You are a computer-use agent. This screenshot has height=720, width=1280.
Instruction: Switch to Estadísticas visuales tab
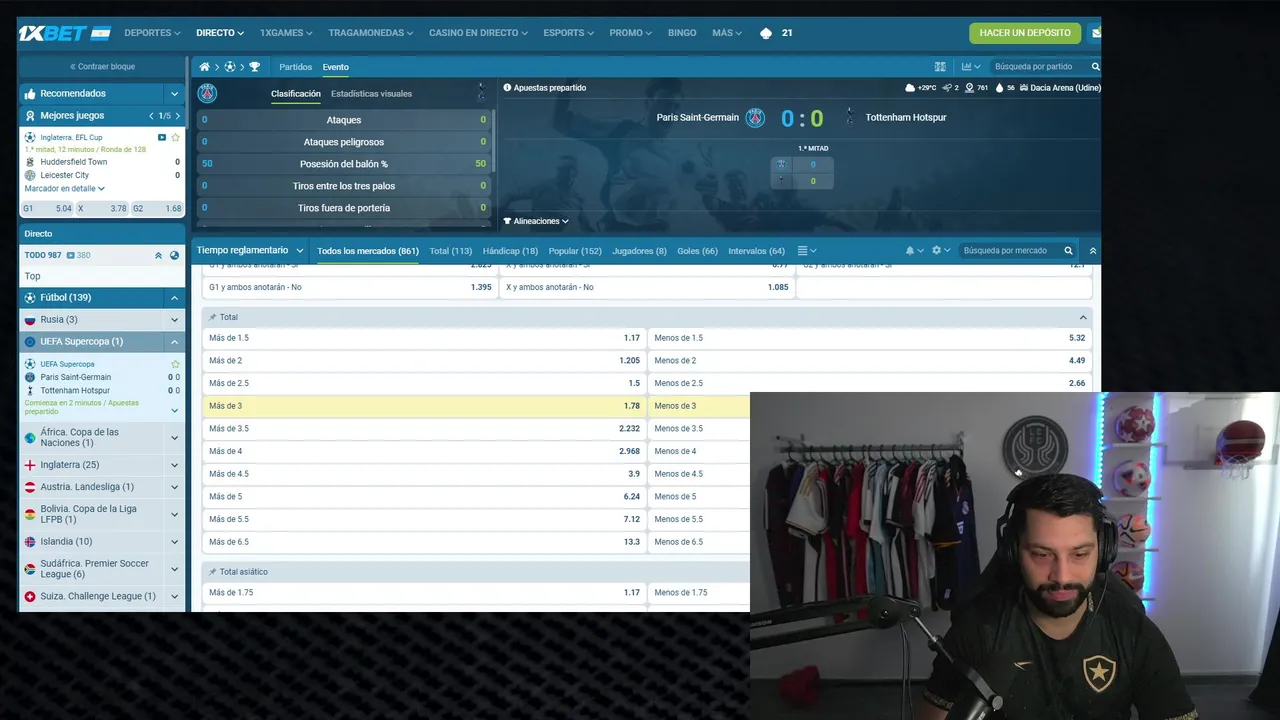tap(371, 94)
